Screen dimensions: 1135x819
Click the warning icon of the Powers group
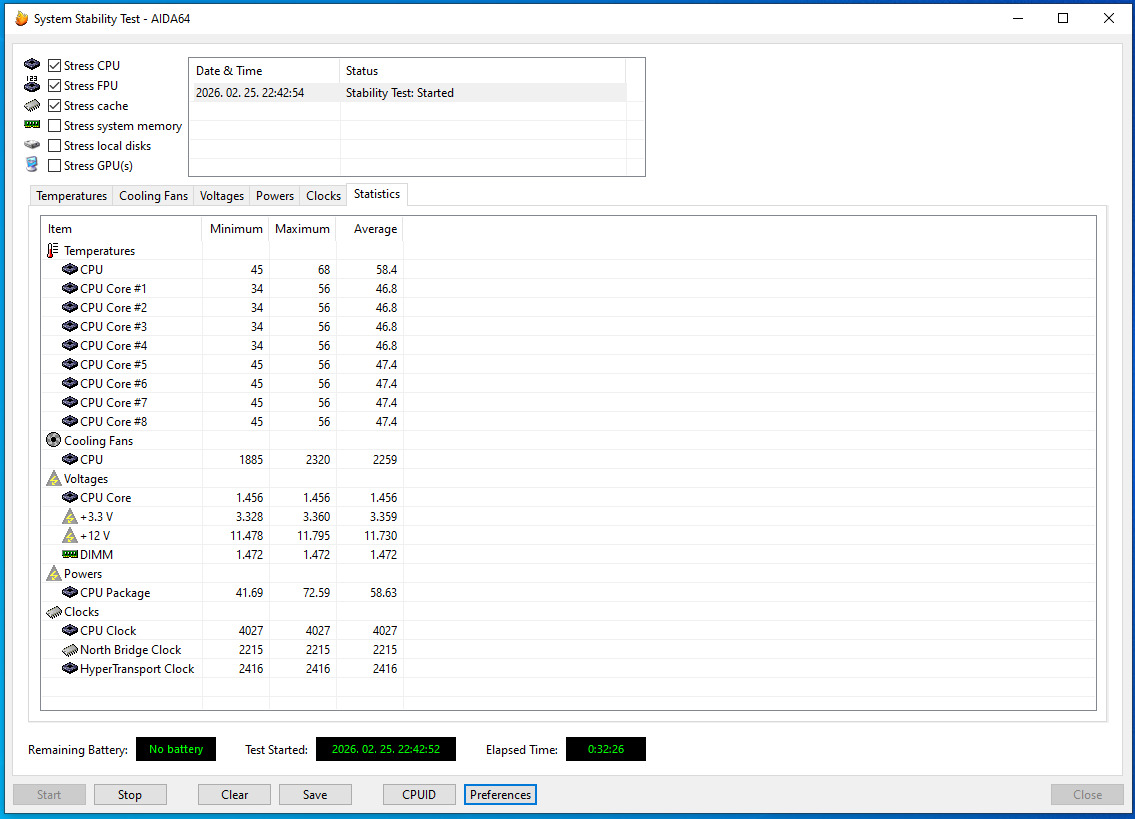54,574
